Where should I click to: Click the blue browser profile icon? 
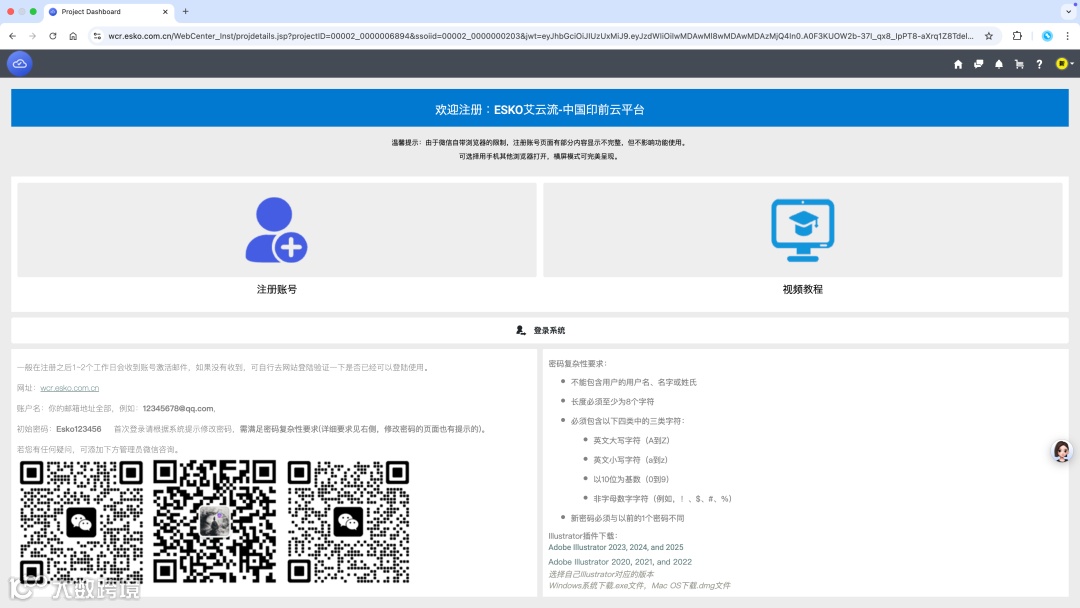(x=1047, y=36)
